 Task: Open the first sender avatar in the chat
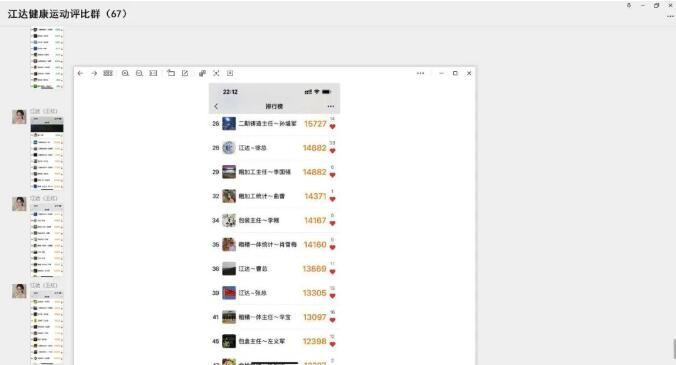pyautogui.click(x=19, y=117)
